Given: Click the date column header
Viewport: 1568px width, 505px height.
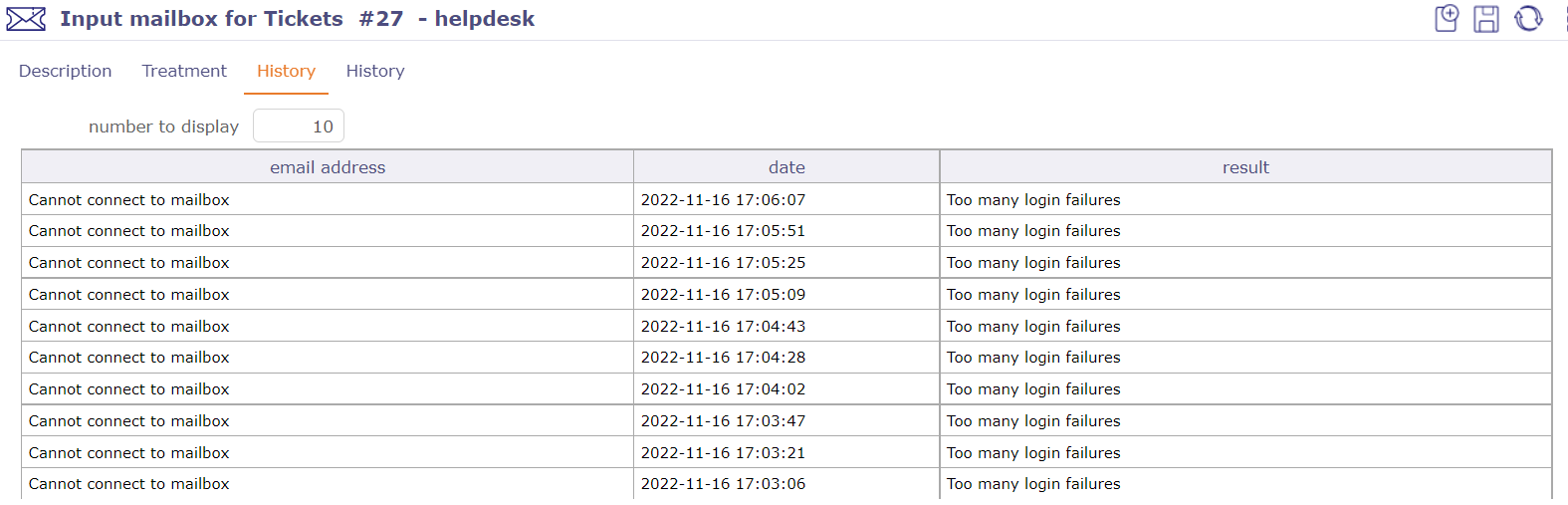Looking at the screenshot, I should (x=786, y=167).
